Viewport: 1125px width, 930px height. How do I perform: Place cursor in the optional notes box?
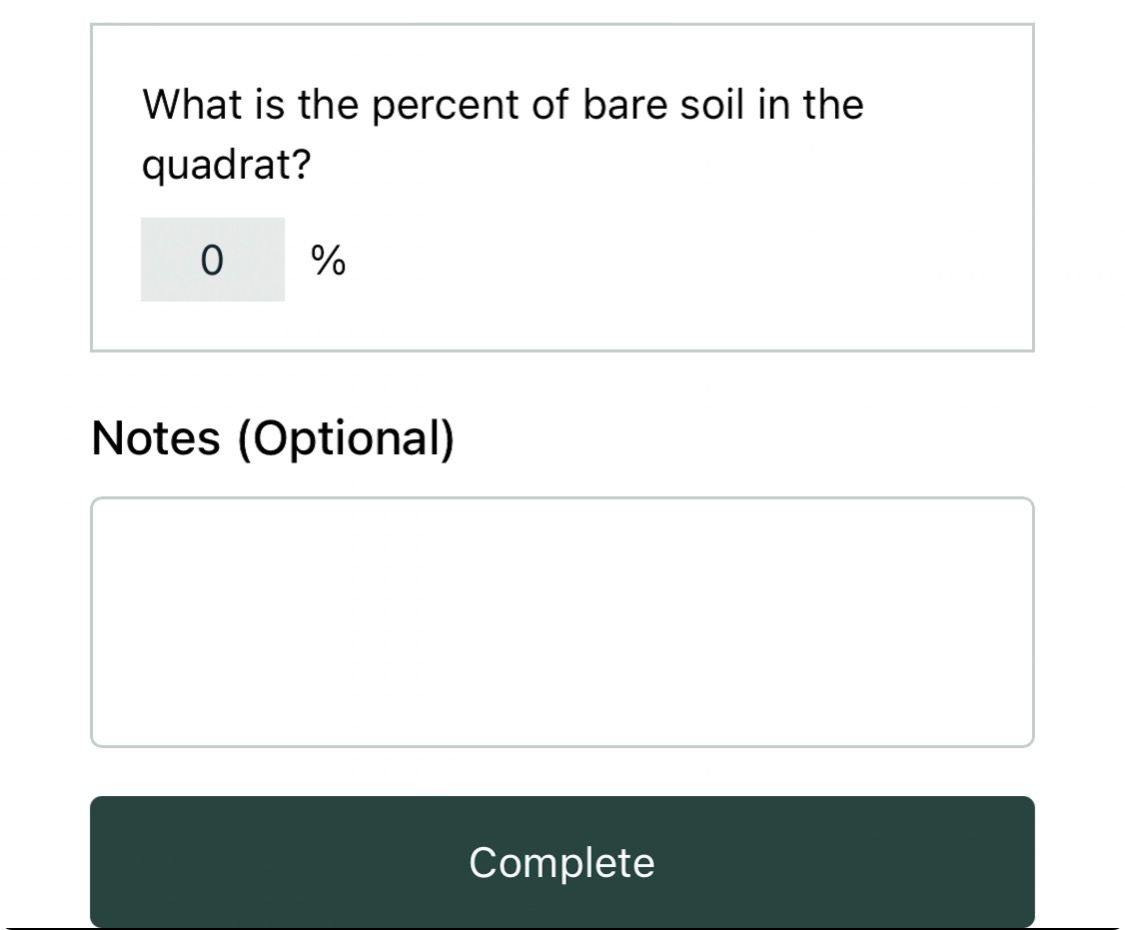[562, 622]
